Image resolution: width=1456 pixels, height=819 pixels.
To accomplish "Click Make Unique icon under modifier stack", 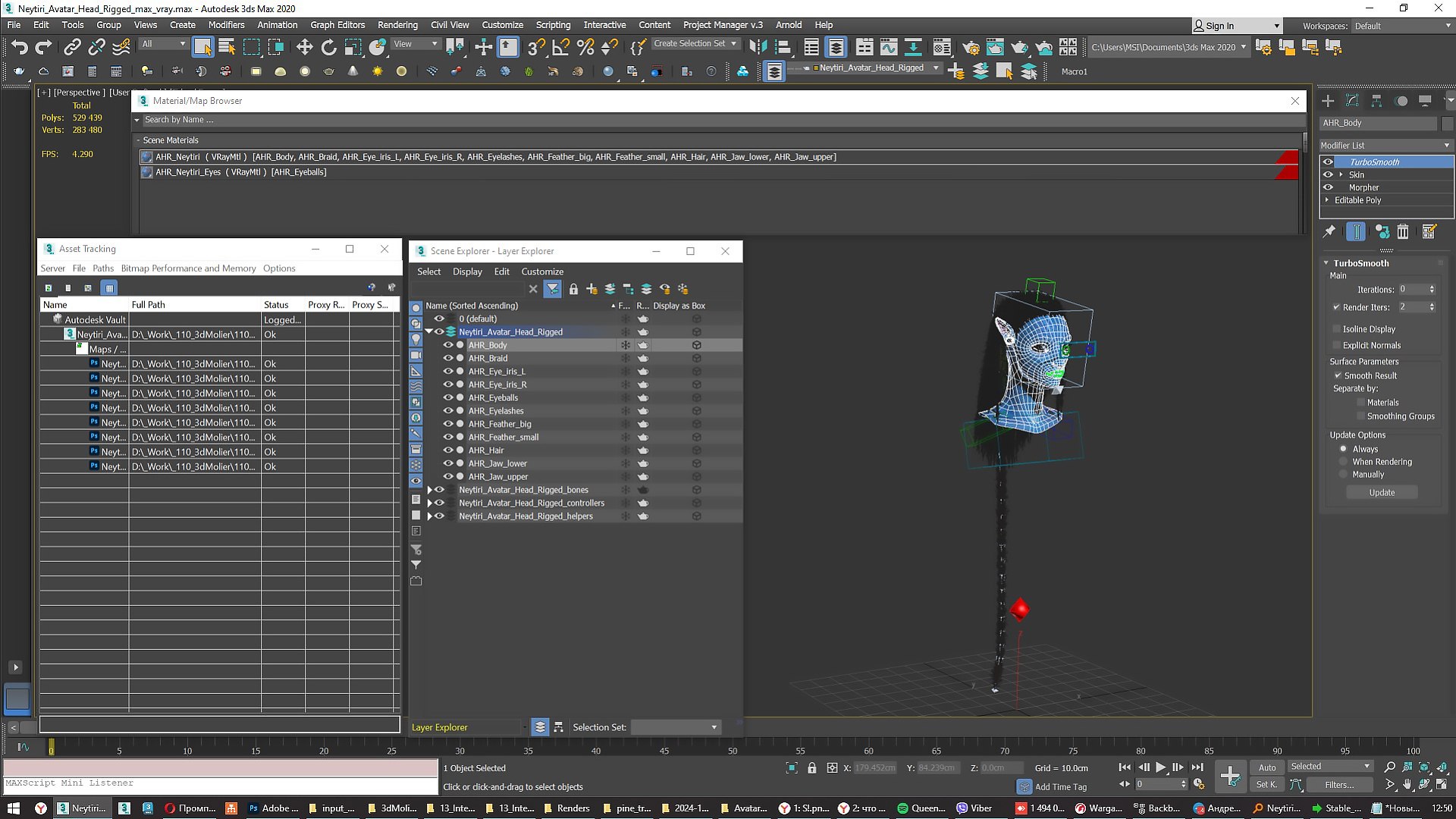I will tap(1382, 232).
